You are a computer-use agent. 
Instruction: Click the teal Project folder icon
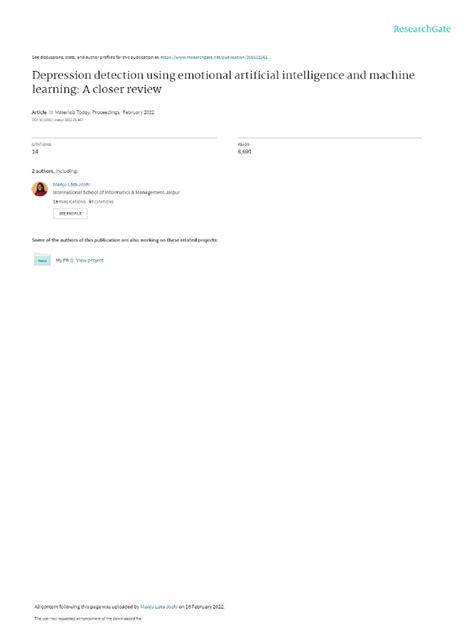point(42,260)
